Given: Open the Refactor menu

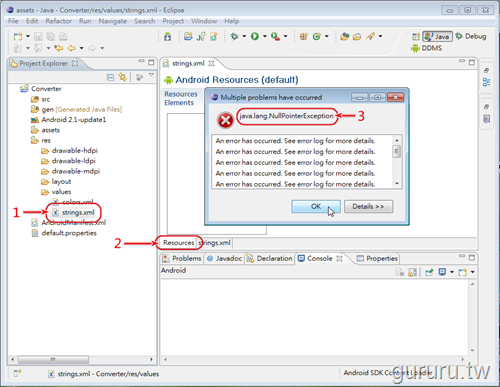Looking at the screenshot, I should point(59,21).
